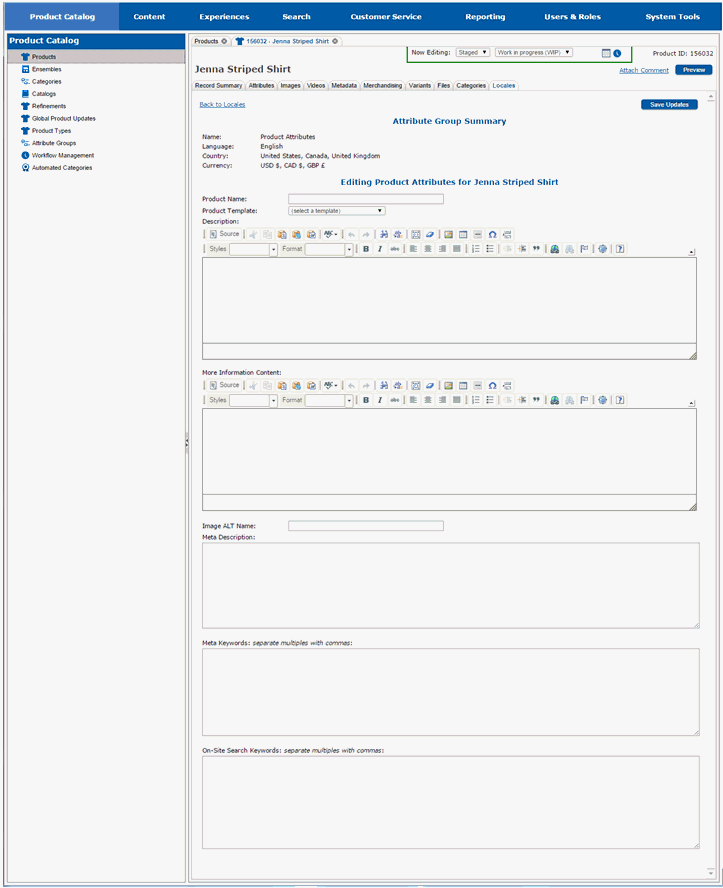Insert image in More Information Content editor

448,386
